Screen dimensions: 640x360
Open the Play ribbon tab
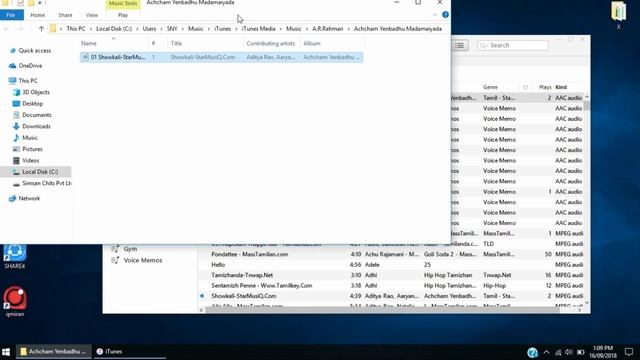click(x=123, y=15)
